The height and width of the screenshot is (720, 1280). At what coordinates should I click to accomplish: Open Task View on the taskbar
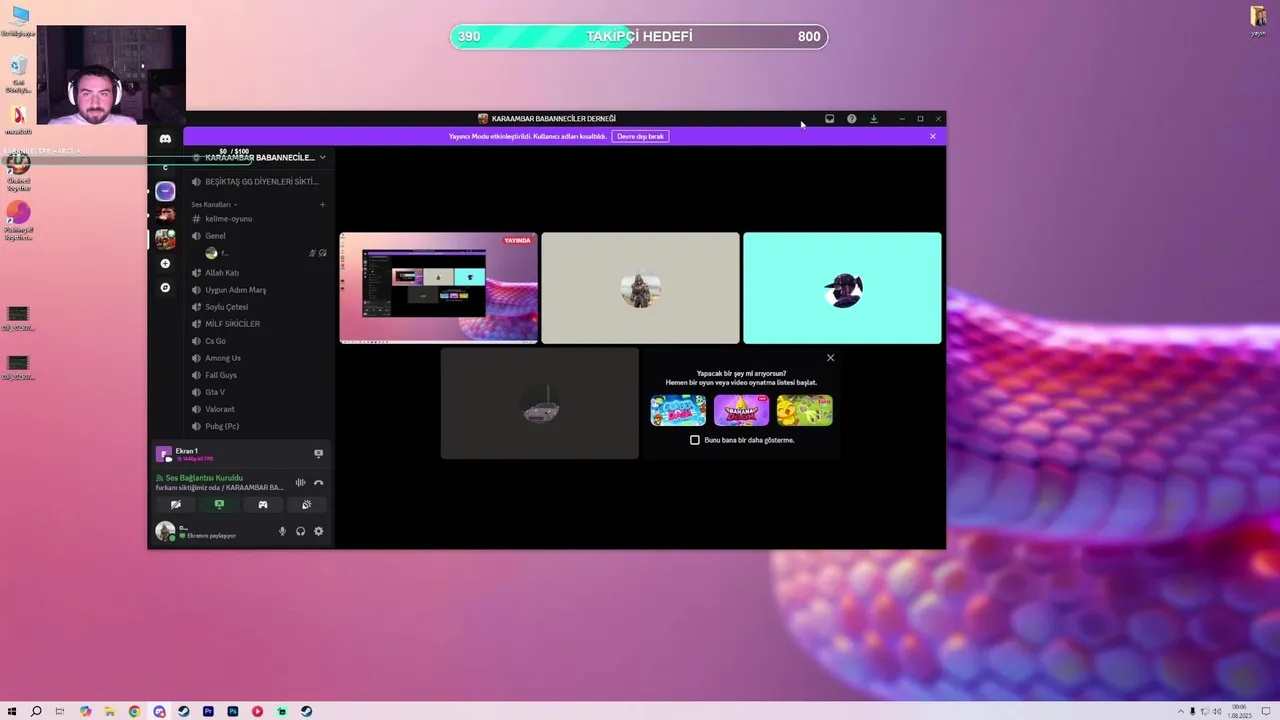60,712
